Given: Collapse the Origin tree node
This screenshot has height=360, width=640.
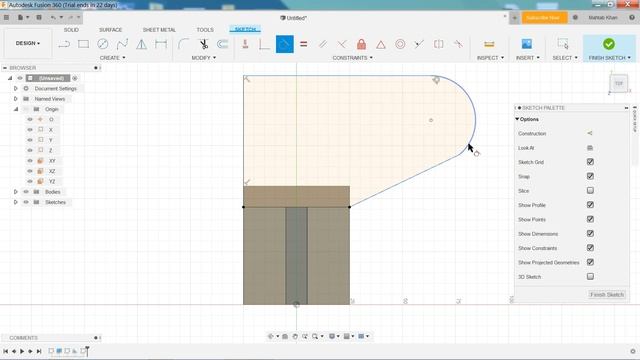Looking at the screenshot, I should (16, 109).
